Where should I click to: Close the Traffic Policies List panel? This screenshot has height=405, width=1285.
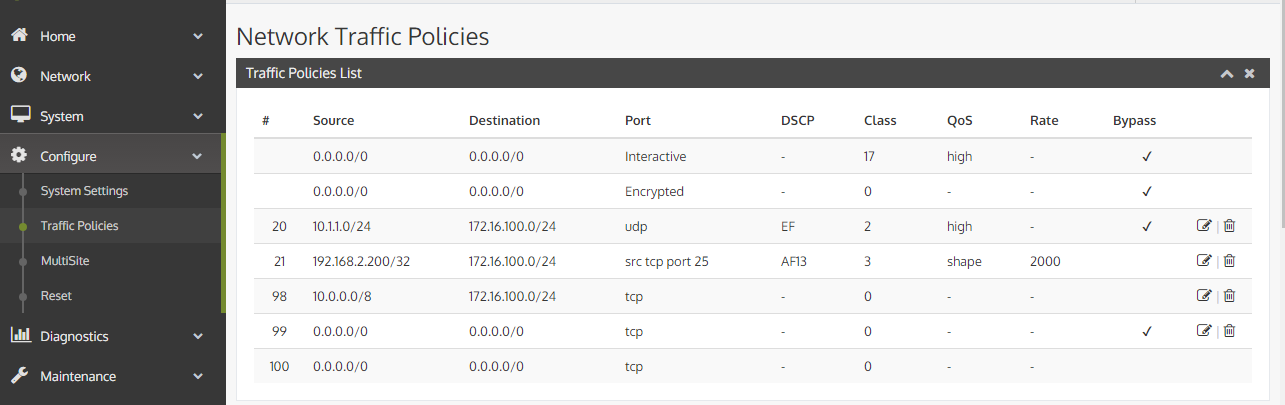coord(1249,73)
